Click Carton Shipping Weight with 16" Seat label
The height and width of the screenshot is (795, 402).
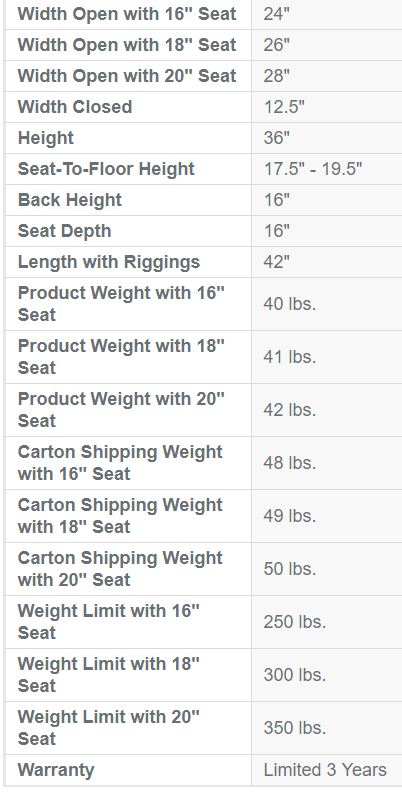(120, 462)
